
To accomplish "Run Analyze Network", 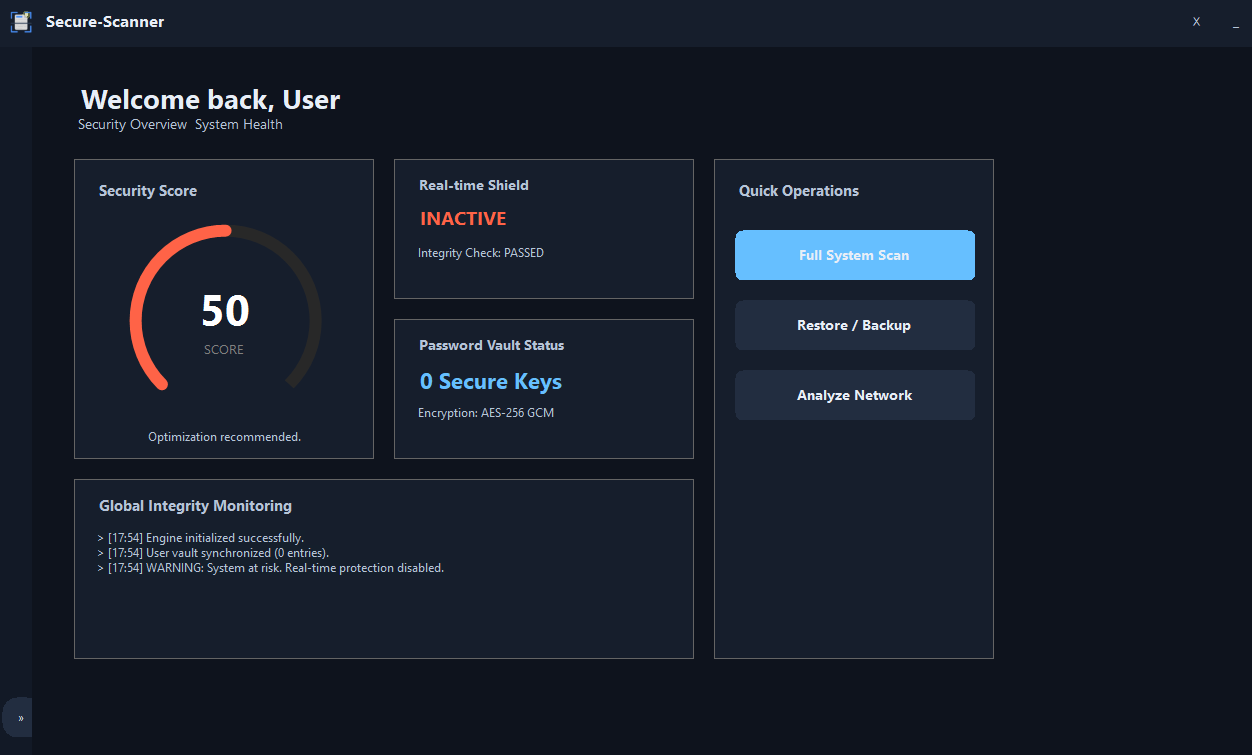I will pos(854,395).
